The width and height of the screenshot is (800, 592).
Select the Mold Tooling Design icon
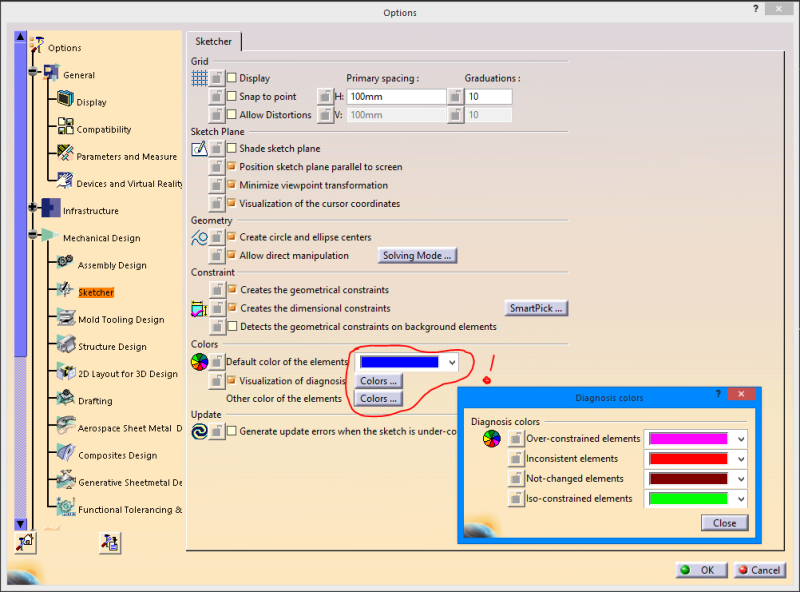point(64,318)
